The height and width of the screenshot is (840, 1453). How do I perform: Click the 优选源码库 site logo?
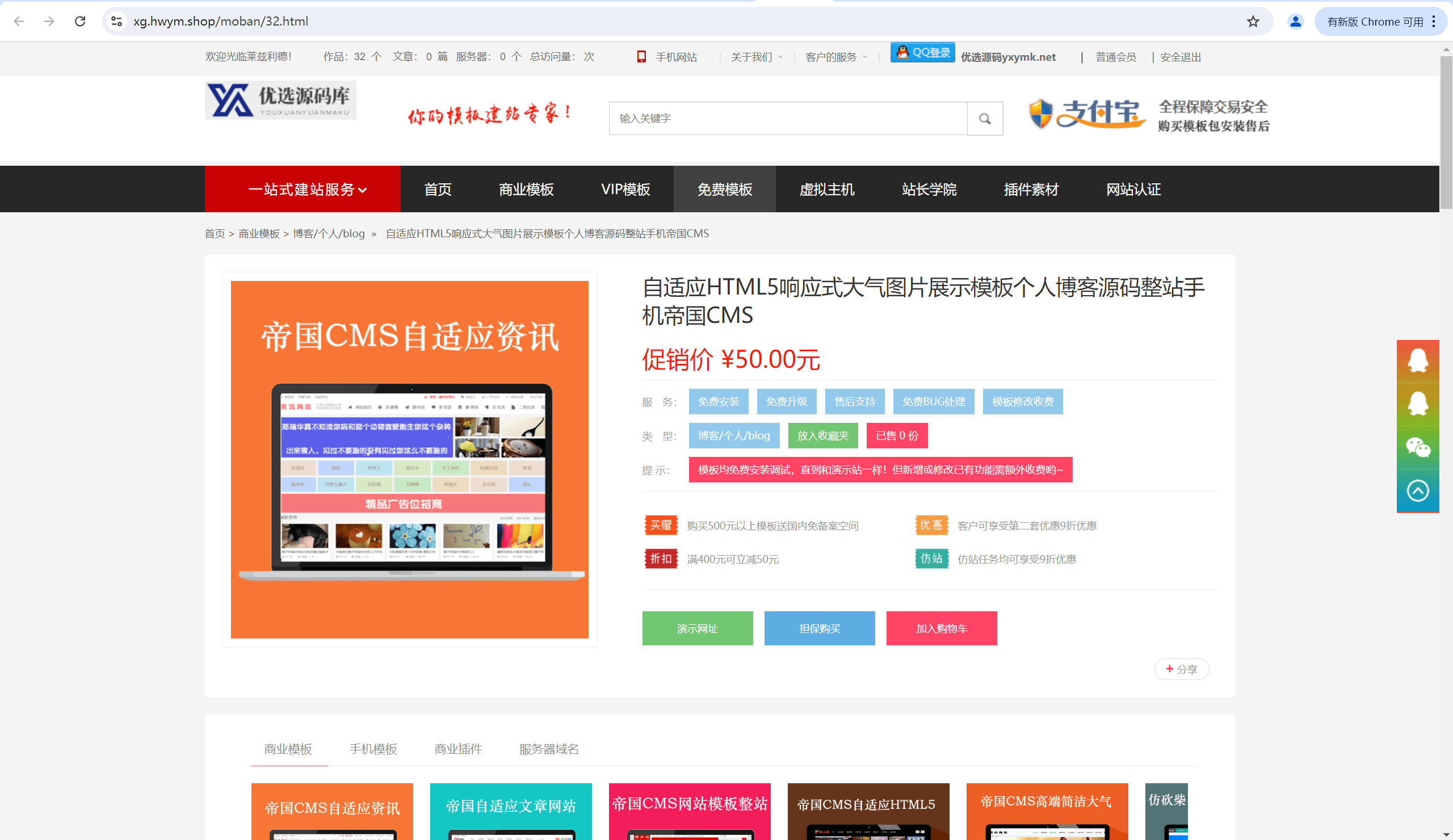280,100
